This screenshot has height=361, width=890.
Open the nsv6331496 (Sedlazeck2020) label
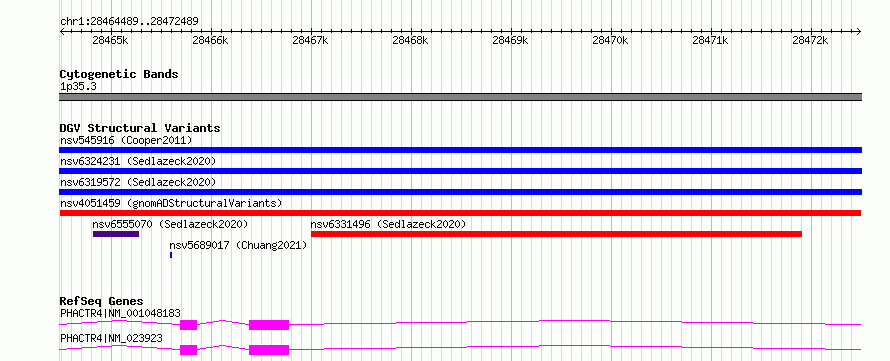coord(388,224)
